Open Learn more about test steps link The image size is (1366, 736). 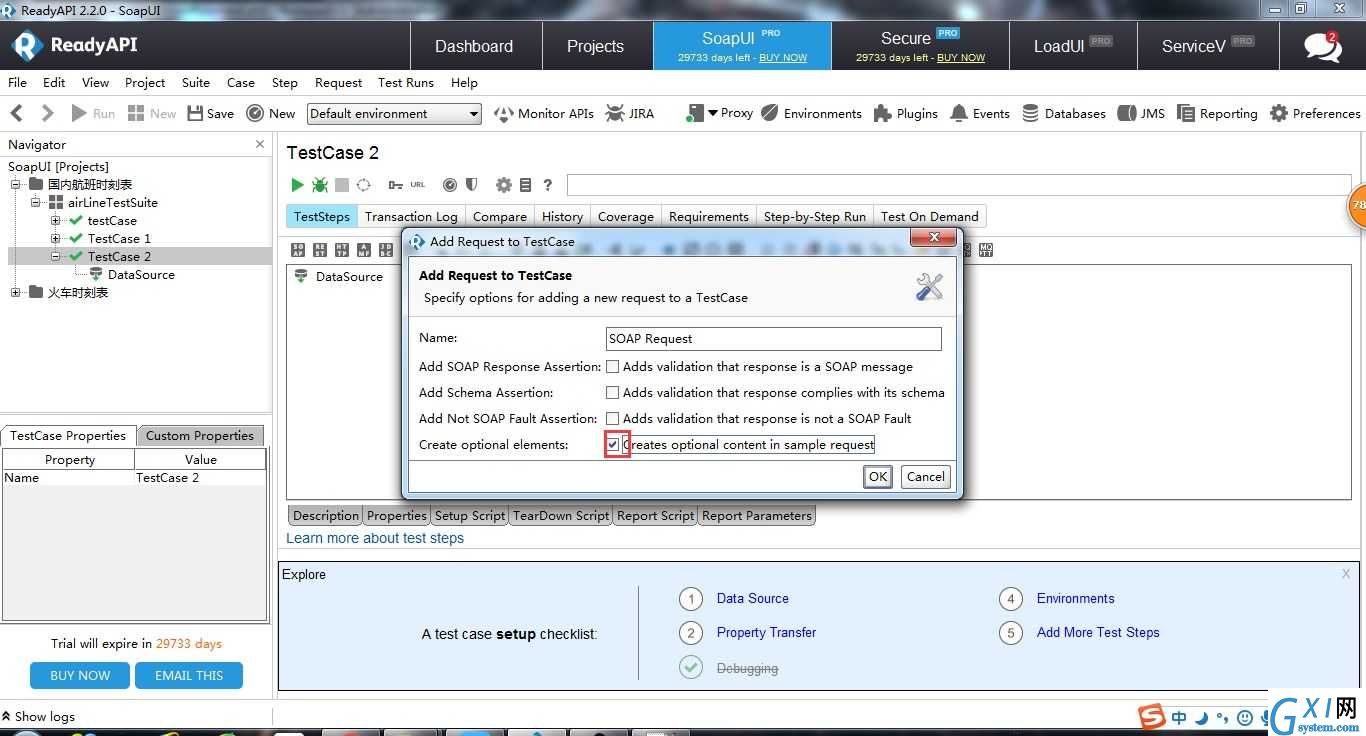[x=375, y=538]
